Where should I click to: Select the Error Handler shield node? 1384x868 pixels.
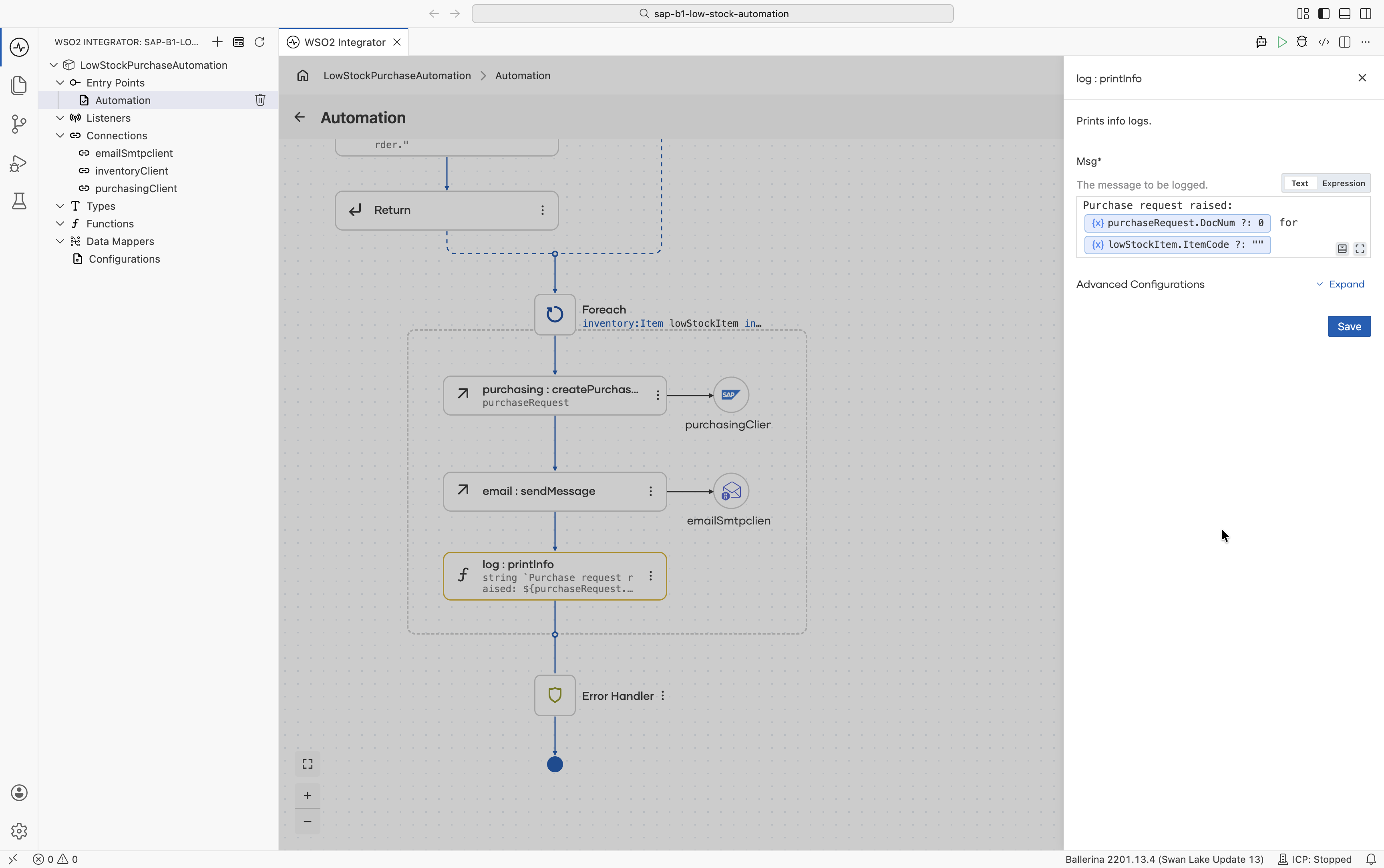pos(555,695)
